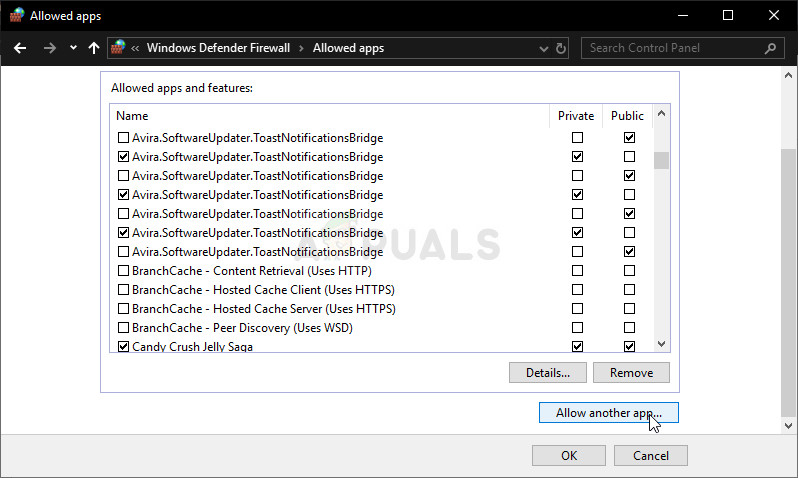Click the Control Panel address bar icon
798x478 pixels.
[120, 47]
